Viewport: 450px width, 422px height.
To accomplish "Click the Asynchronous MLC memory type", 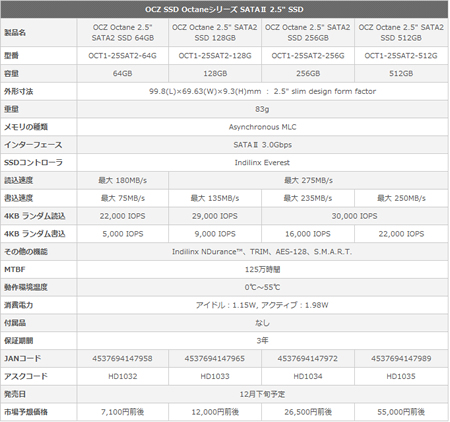I will 262,127.
